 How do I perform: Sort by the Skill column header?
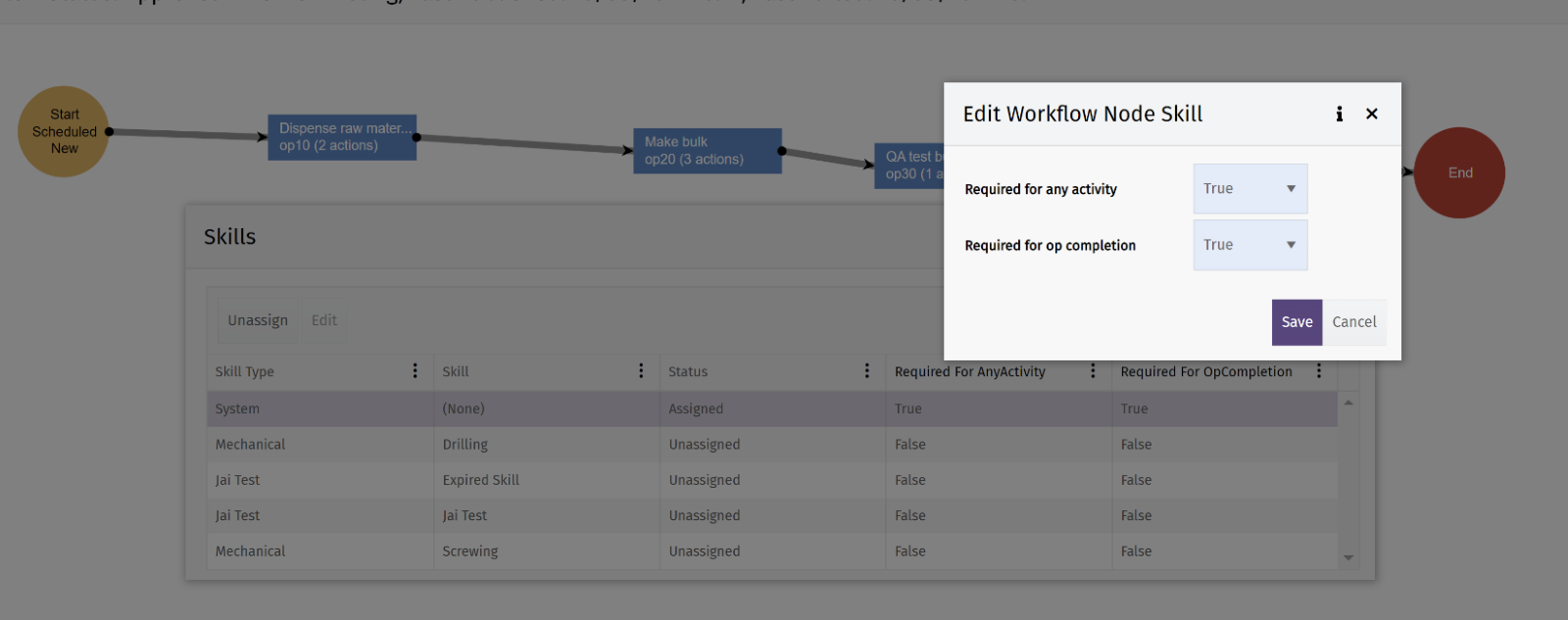[x=456, y=371]
